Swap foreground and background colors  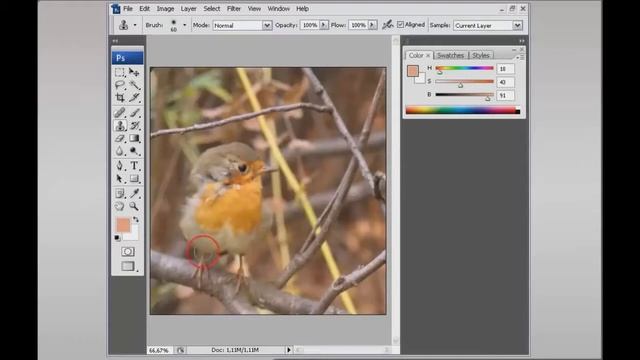[x=136, y=220]
